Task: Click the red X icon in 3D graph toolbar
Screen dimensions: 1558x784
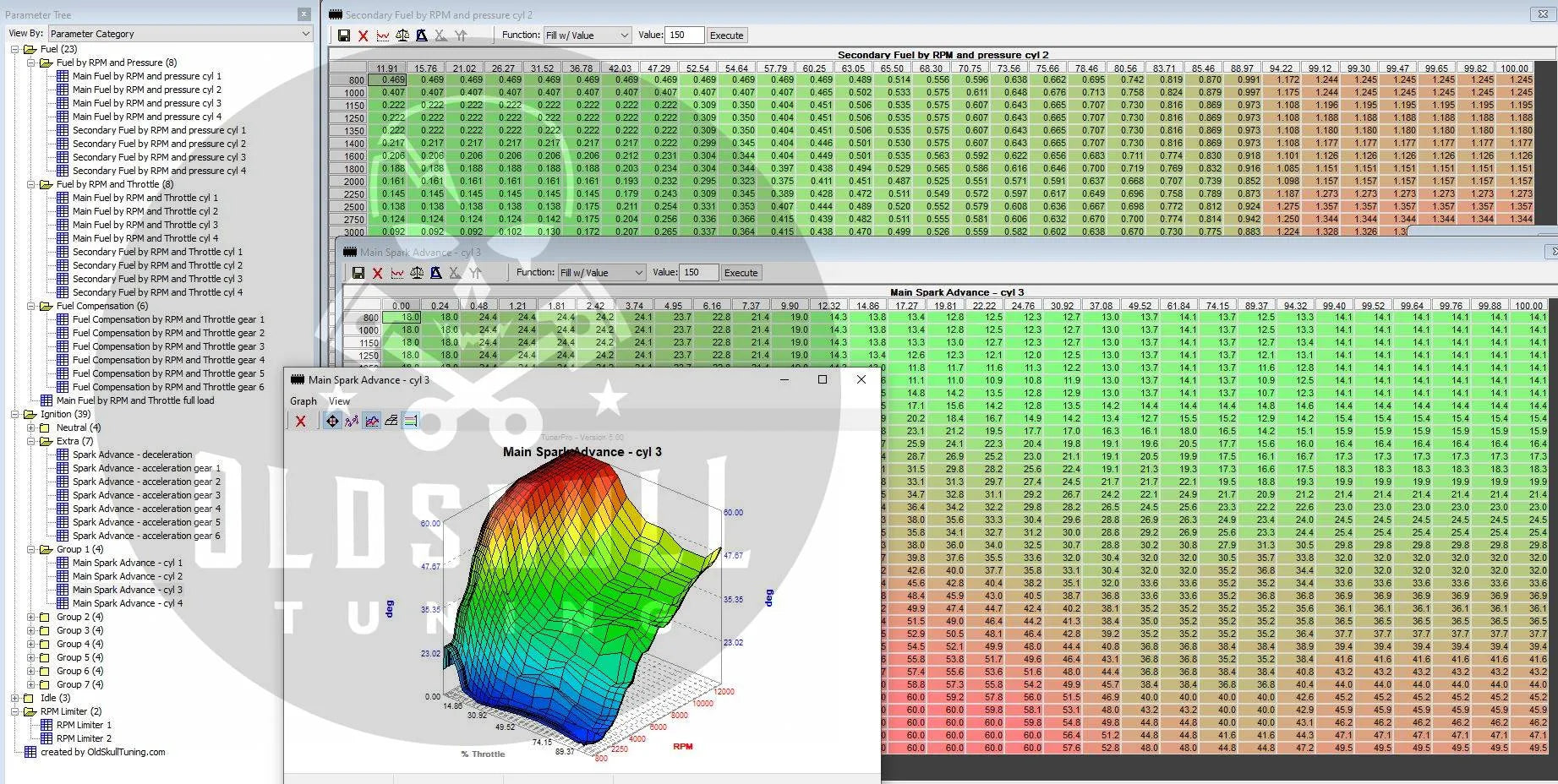Action: 300,421
